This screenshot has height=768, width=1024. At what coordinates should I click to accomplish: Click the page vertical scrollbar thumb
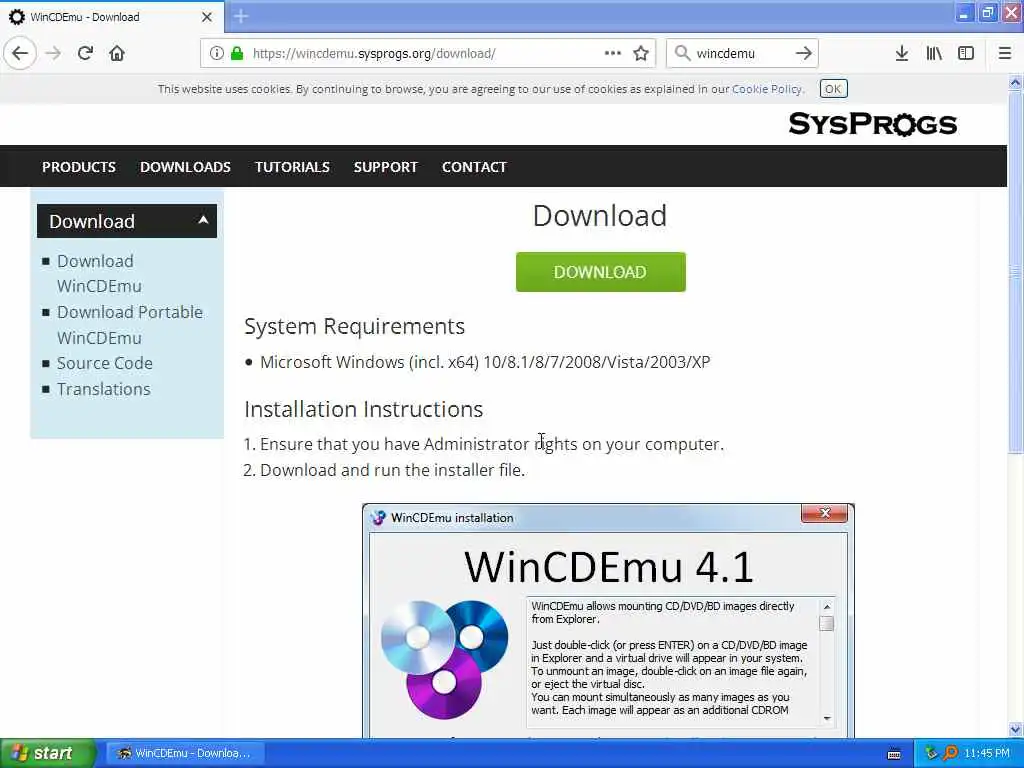pos(1015,271)
